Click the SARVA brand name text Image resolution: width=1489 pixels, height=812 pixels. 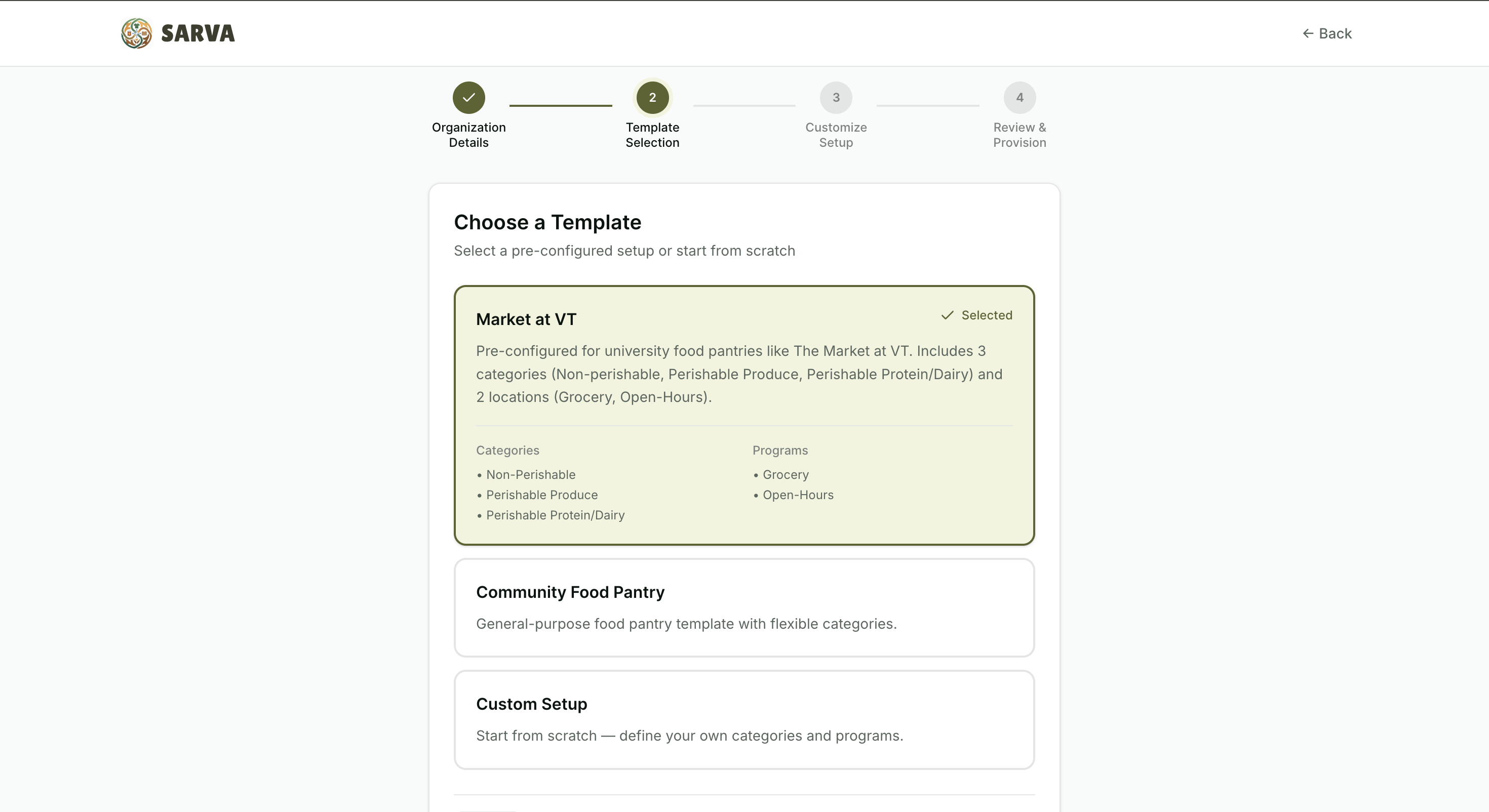coord(198,33)
